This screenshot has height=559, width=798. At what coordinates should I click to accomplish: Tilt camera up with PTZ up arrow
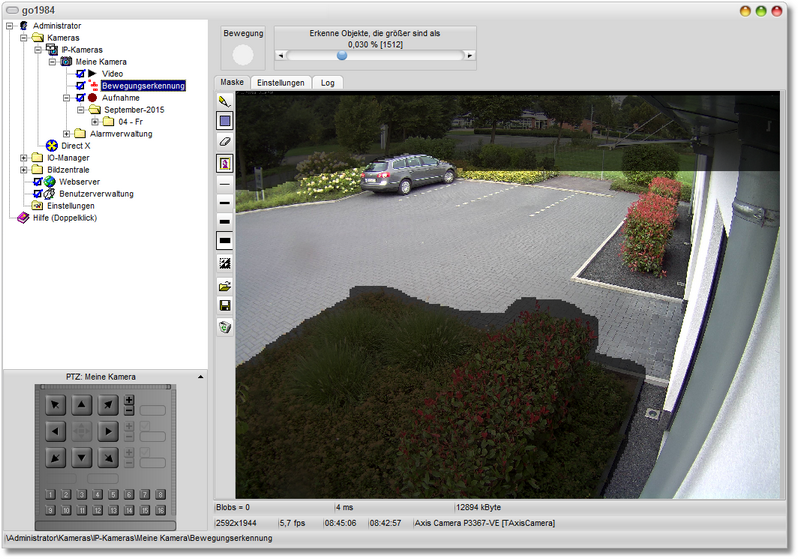82,404
